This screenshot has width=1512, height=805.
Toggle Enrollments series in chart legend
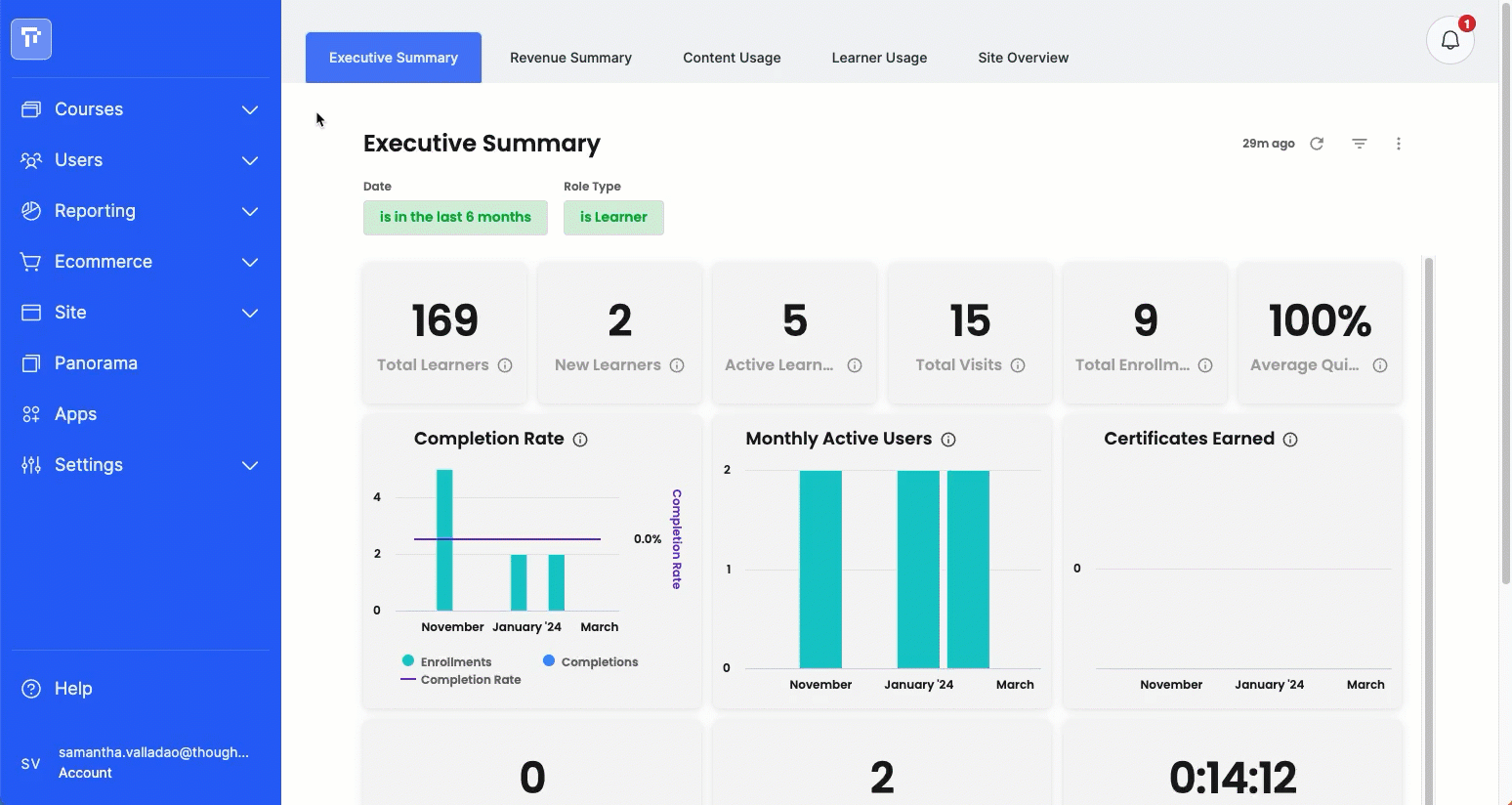pyautogui.click(x=447, y=661)
